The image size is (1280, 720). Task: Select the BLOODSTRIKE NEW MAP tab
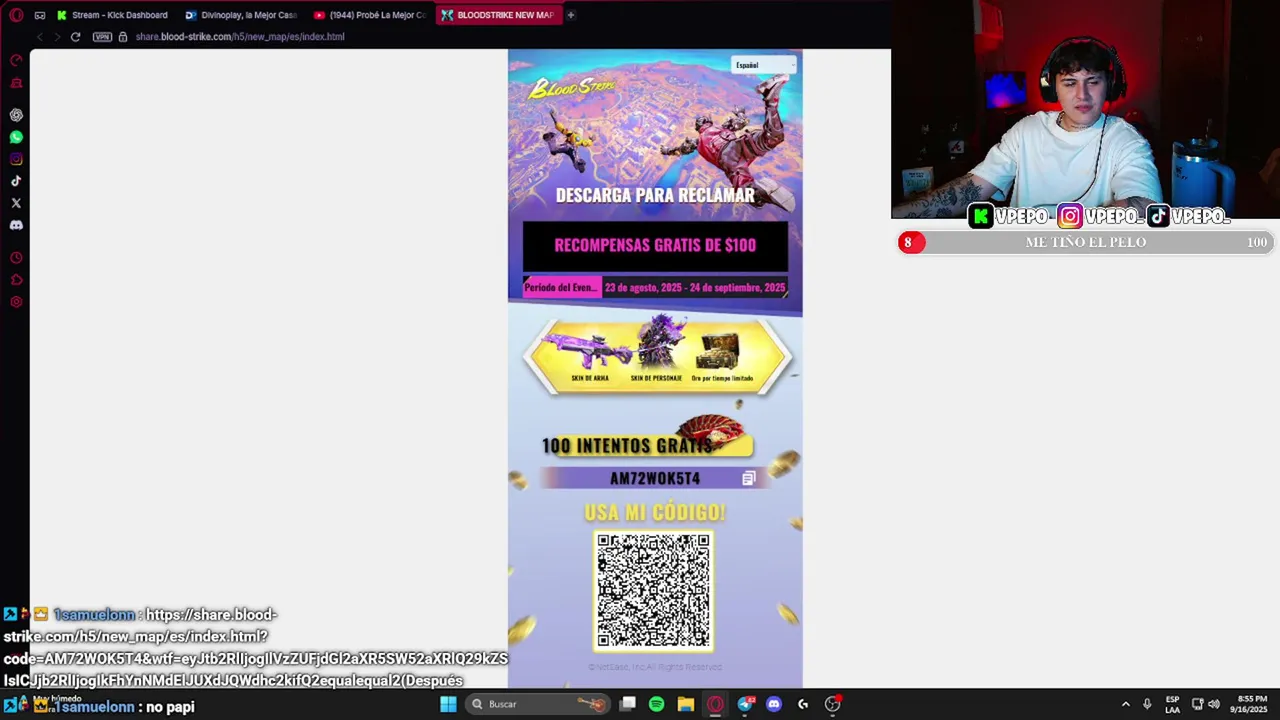click(x=499, y=15)
